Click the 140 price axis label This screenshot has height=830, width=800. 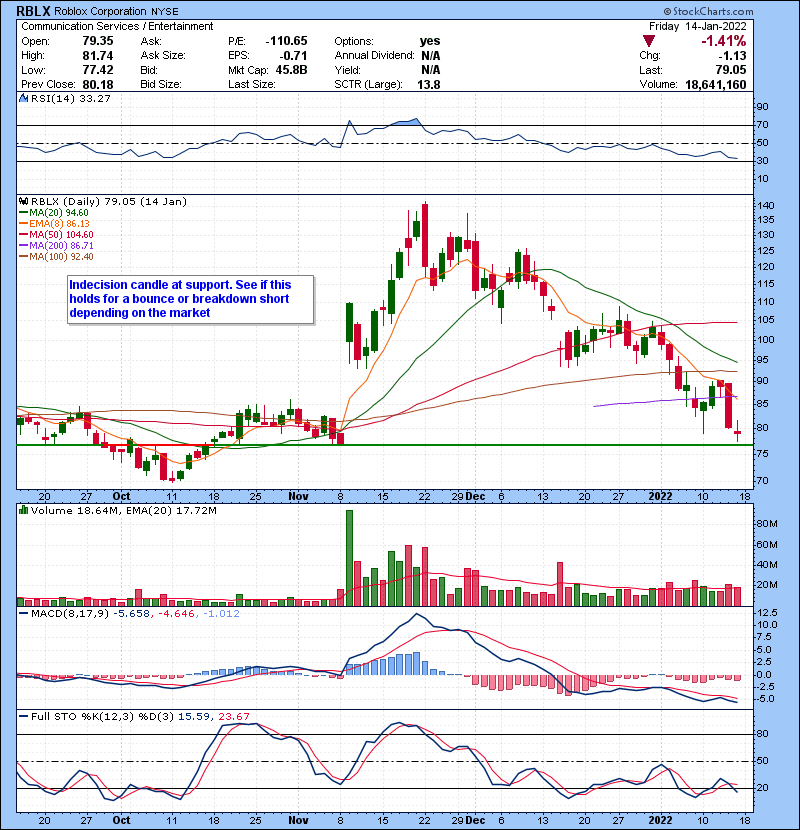click(x=766, y=205)
